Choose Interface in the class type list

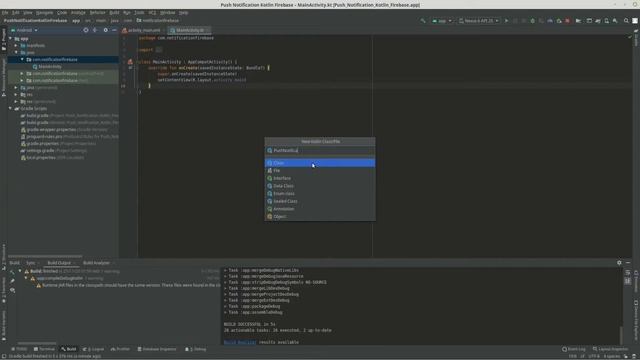320,178
